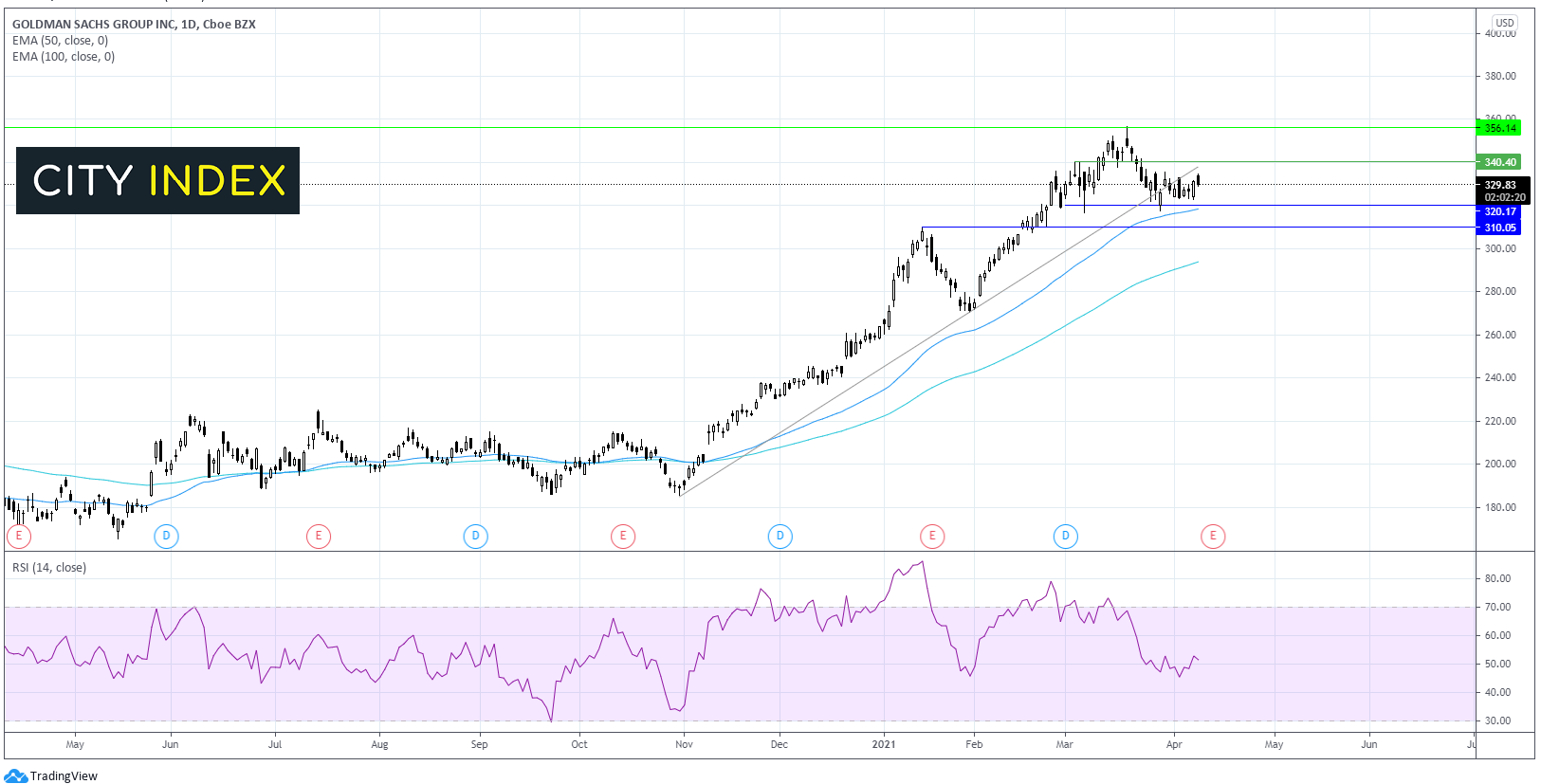
Task: Click the earnings E marker in January 2021
Action: click(931, 537)
